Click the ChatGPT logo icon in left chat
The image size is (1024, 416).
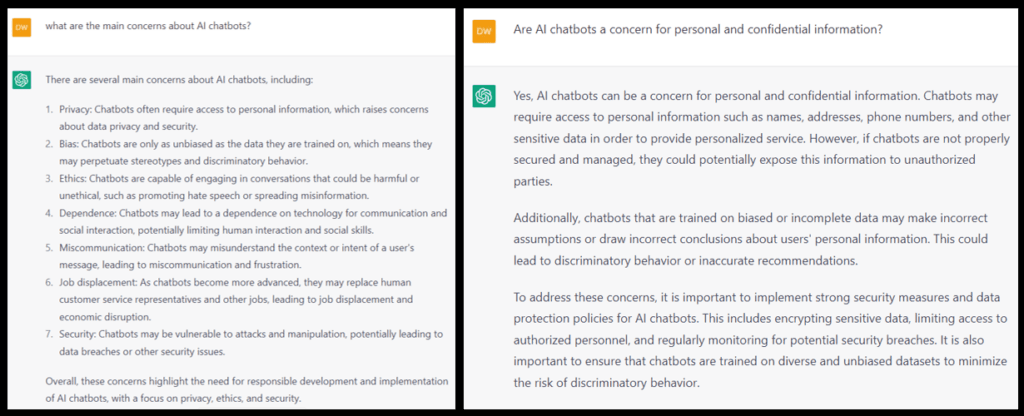[21, 79]
